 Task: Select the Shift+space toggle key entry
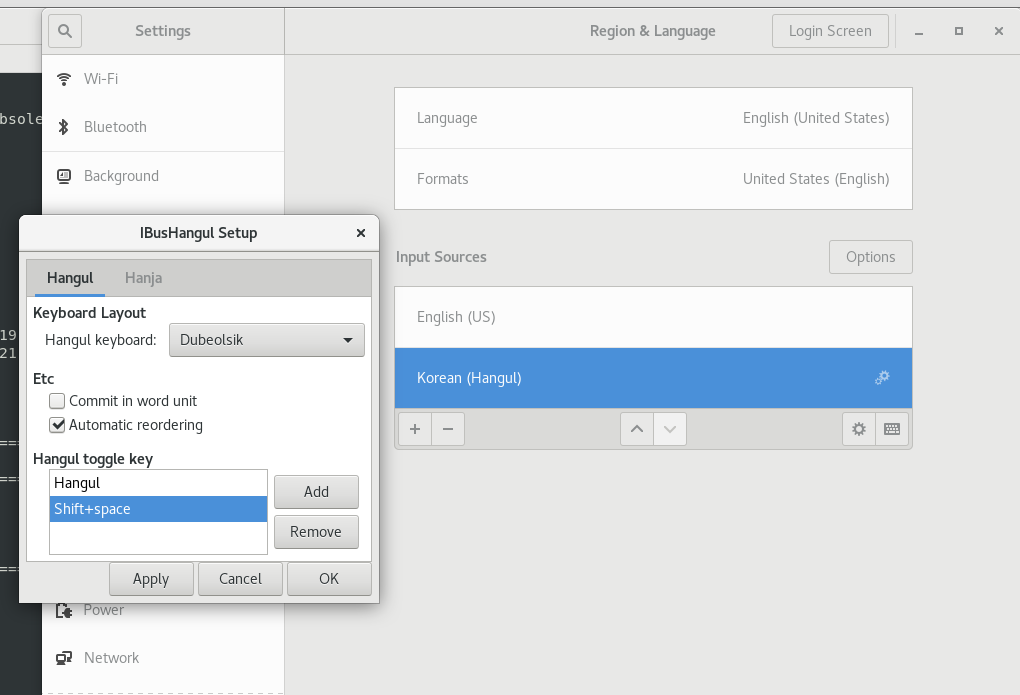pyautogui.click(x=158, y=509)
